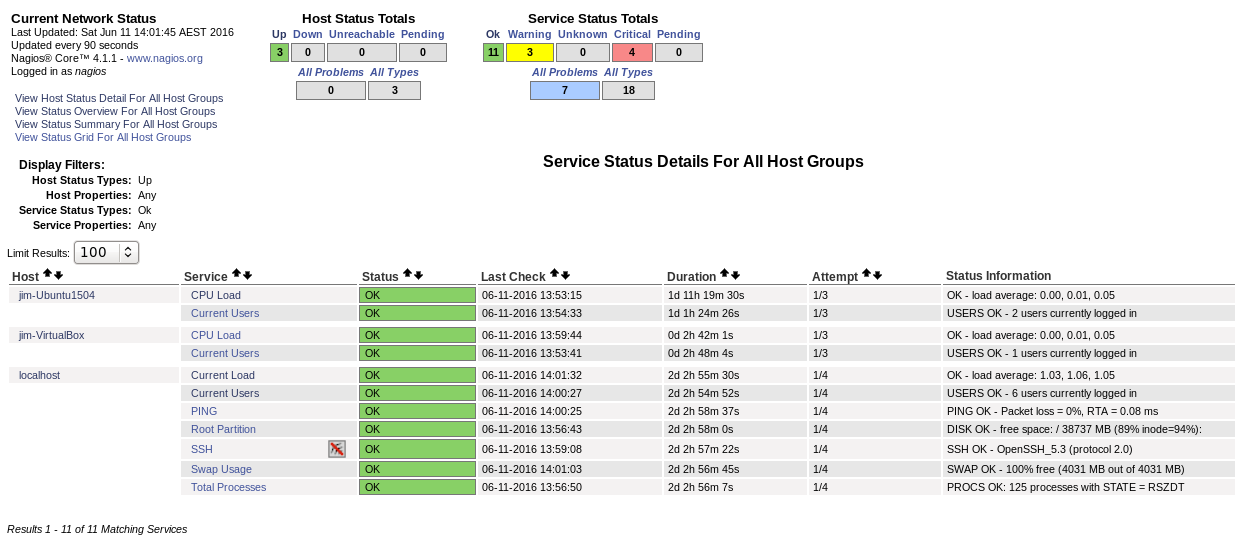
Task: Click the service All Types count of 18
Action: [x=628, y=90]
